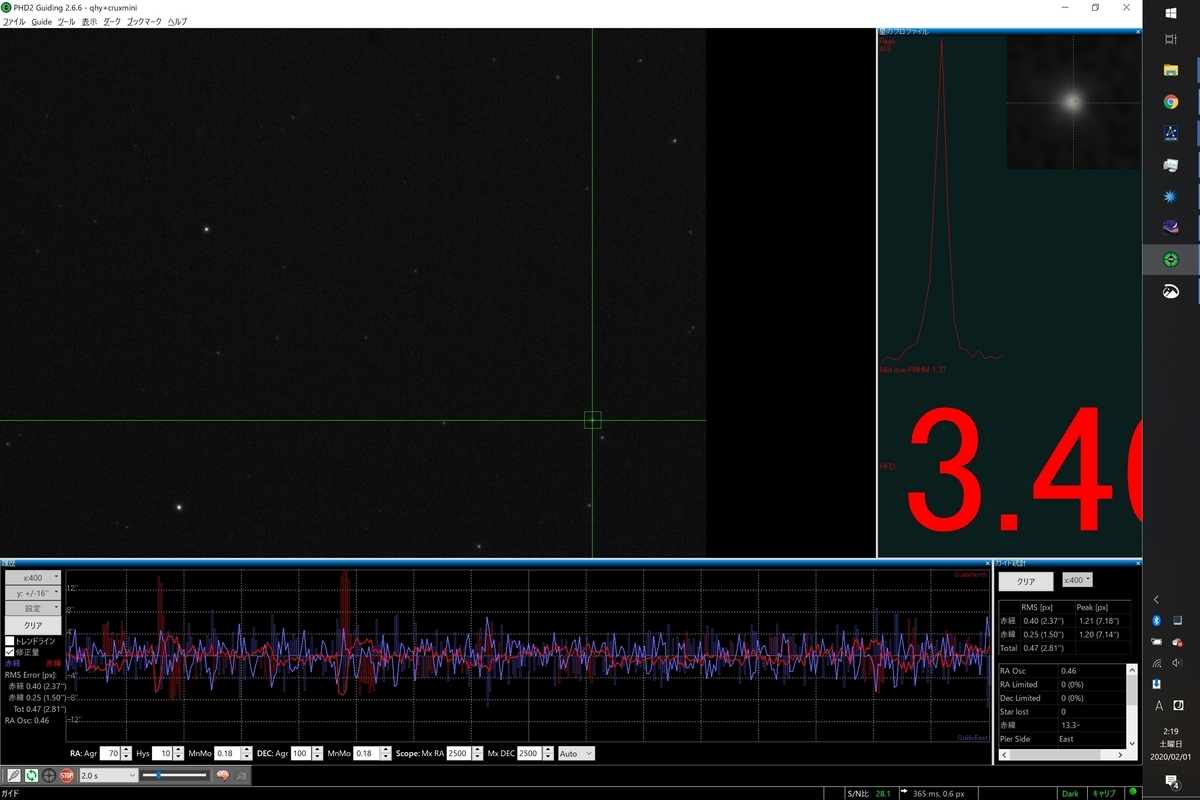Open the ASCOM app in taskbar

click(x=1171, y=132)
